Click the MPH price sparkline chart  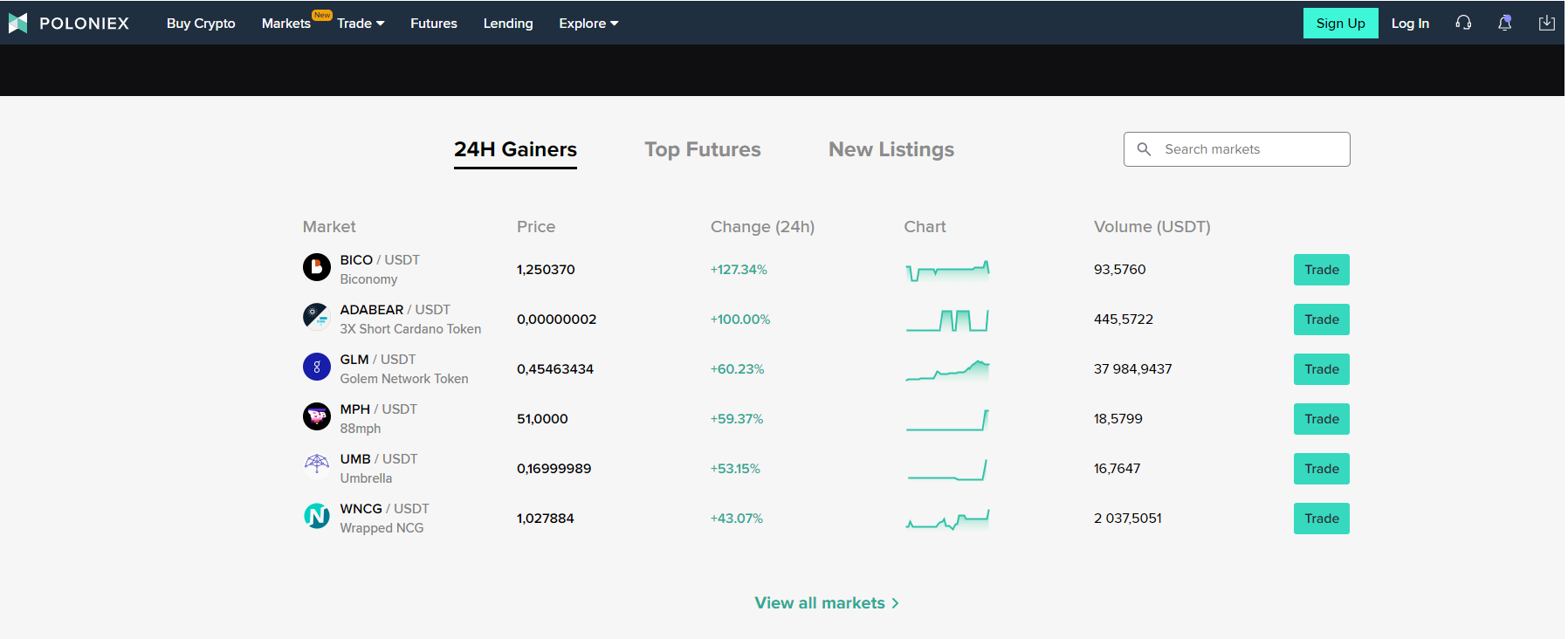pyautogui.click(x=947, y=420)
